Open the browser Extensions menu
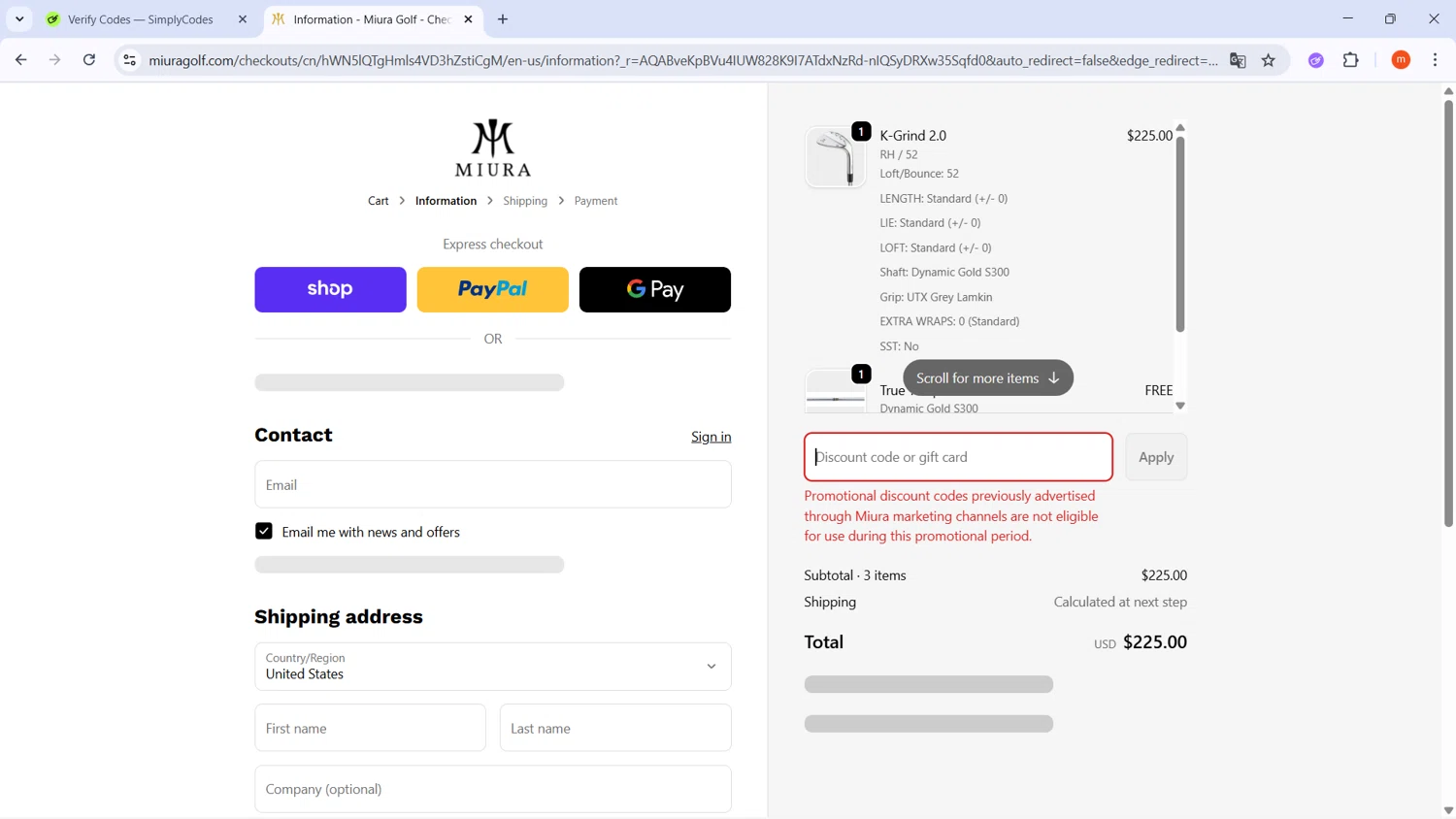Viewport: 1456px width, 819px height. [x=1350, y=60]
